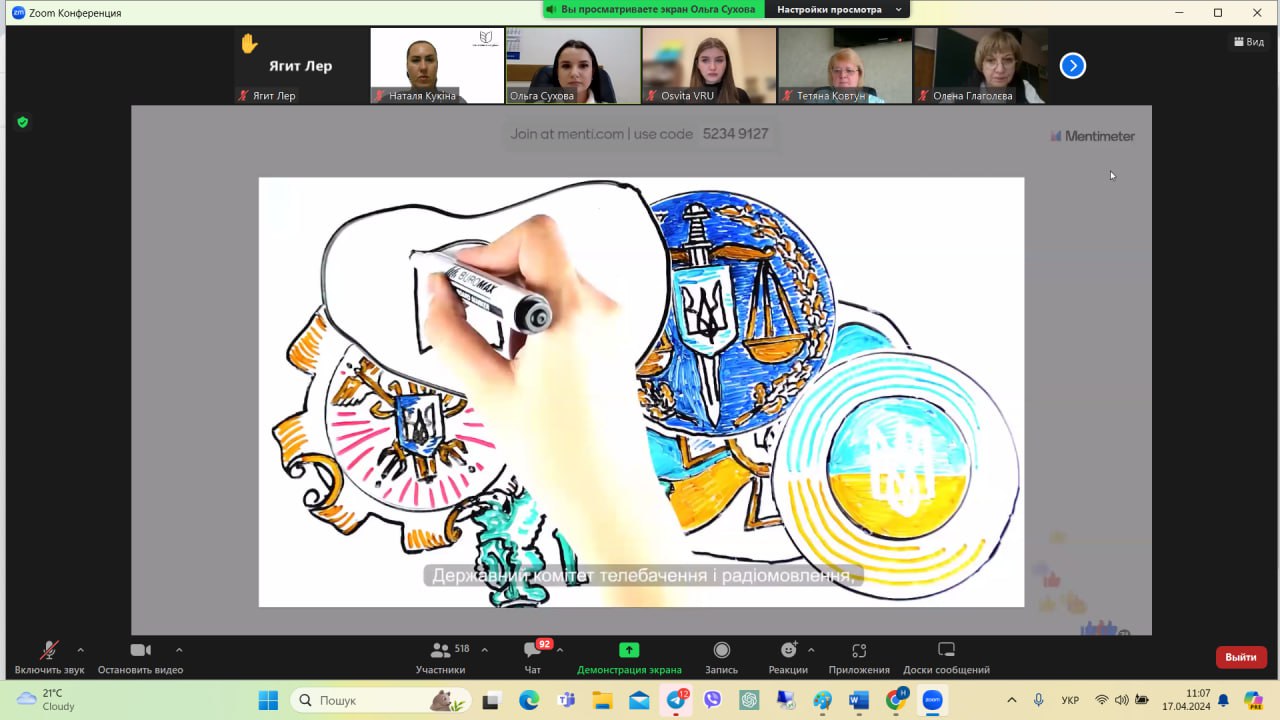The width and height of the screenshot is (1280, 720).
Task: Open the Mail app from the taskbar
Action: (x=639, y=700)
